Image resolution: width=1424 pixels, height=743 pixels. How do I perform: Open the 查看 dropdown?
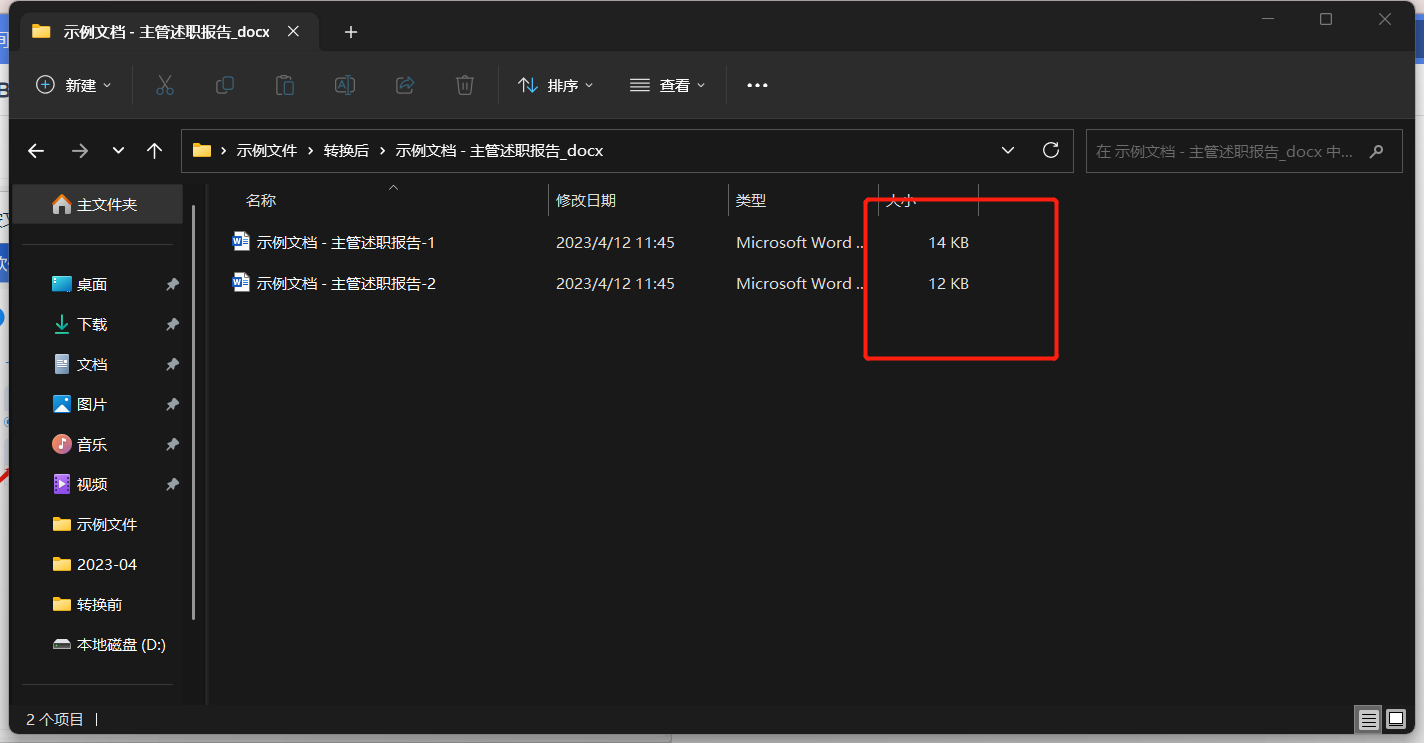(667, 85)
